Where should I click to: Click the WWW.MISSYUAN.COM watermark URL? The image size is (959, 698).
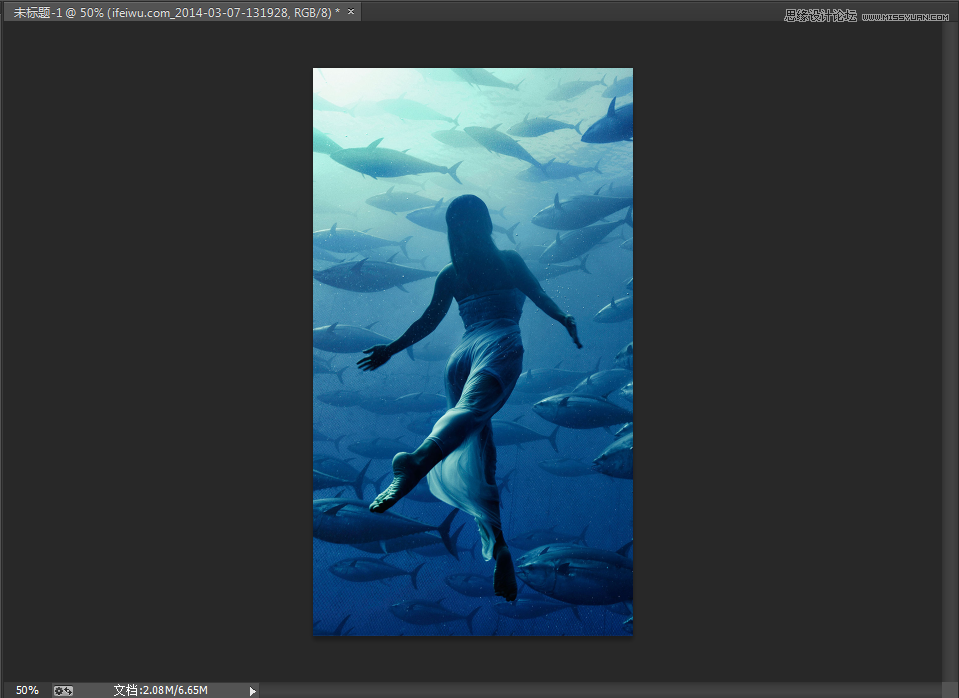[x=904, y=17]
